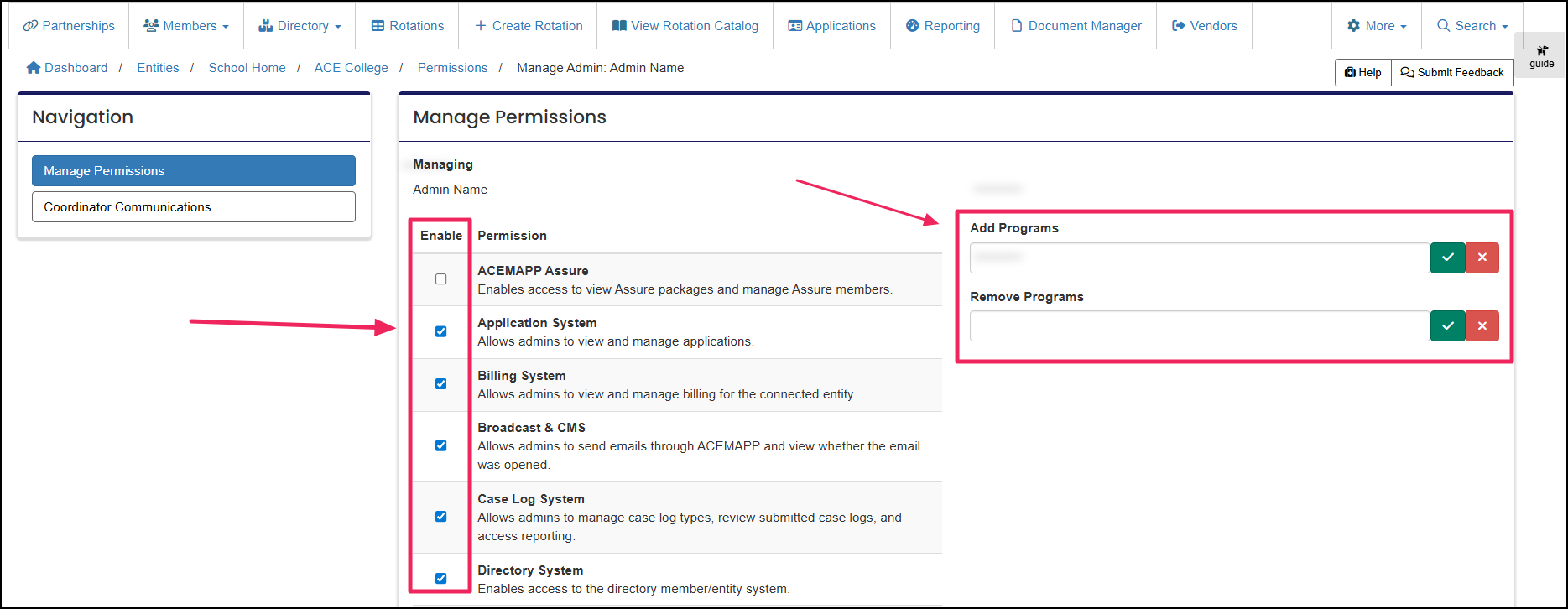Viewport: 1568px width, 609px height.
Task: Go to Applications in navbar
Action: [831, 26]
